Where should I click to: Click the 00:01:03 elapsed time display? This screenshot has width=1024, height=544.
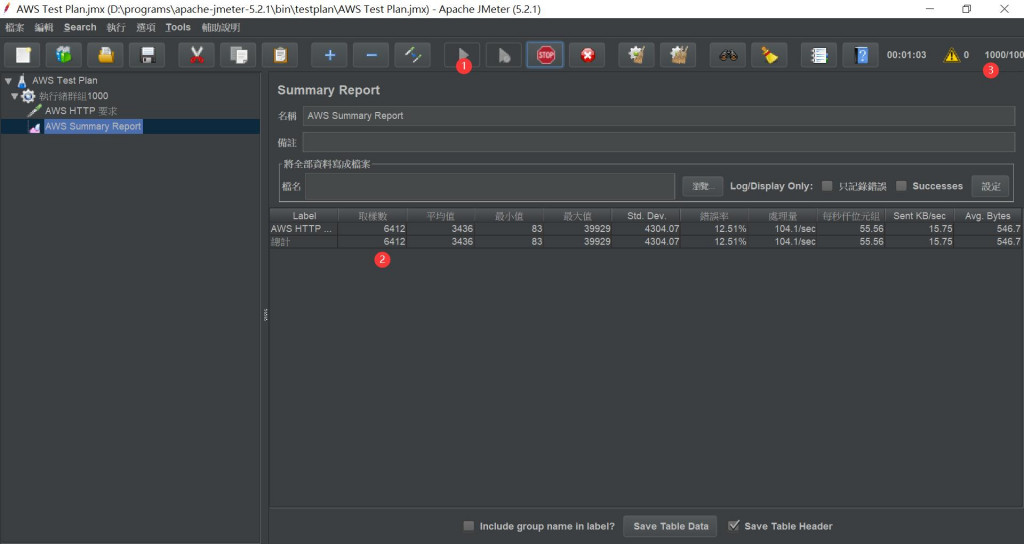click(906, 55)
